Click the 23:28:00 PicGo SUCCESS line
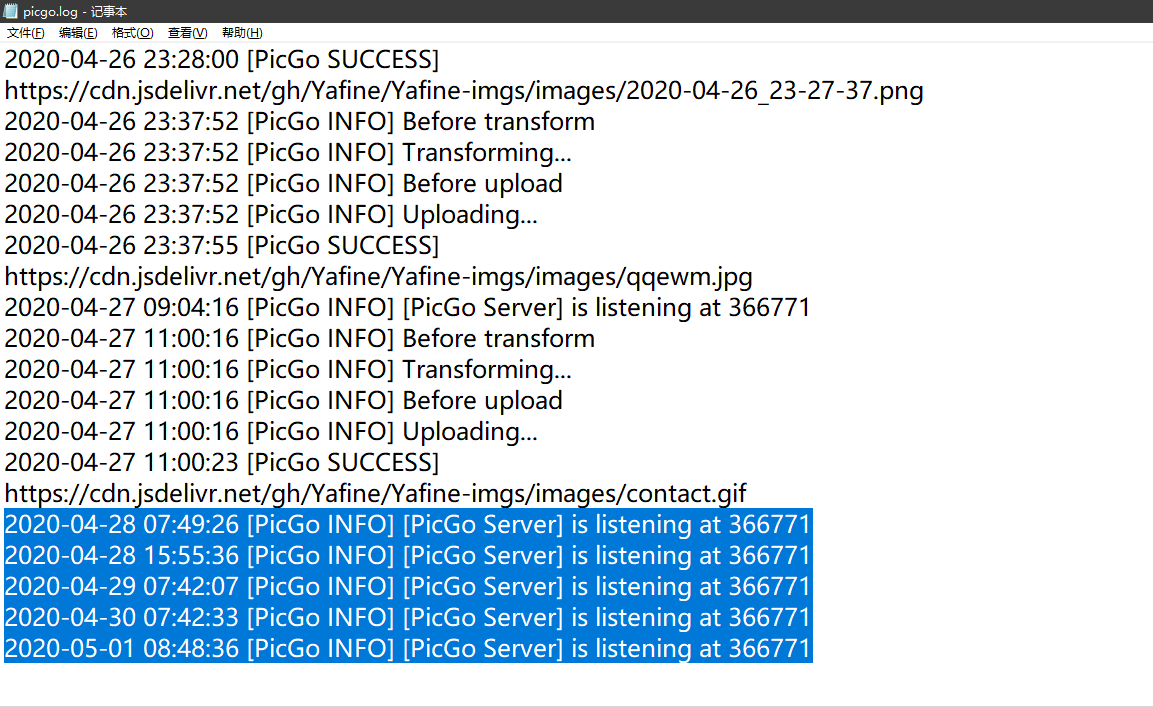Image resolution: width=1153 pixels, height=707 pixels. pos(221,60)
